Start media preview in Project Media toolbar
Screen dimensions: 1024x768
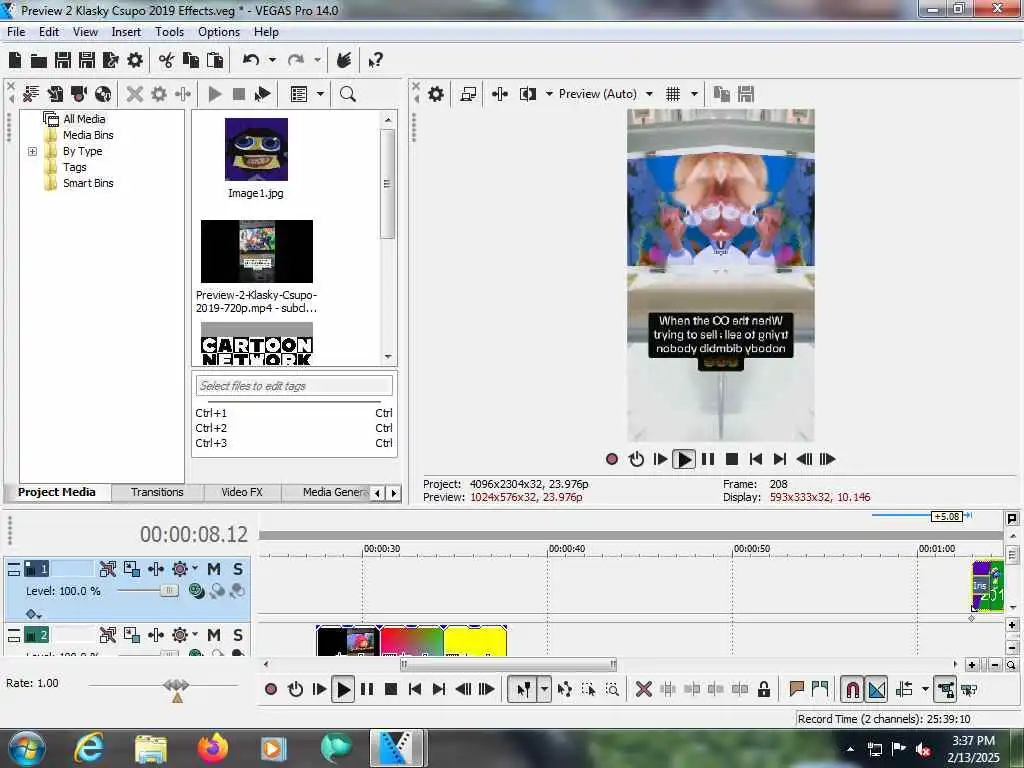pyautogui.click(x=214, y=94)
